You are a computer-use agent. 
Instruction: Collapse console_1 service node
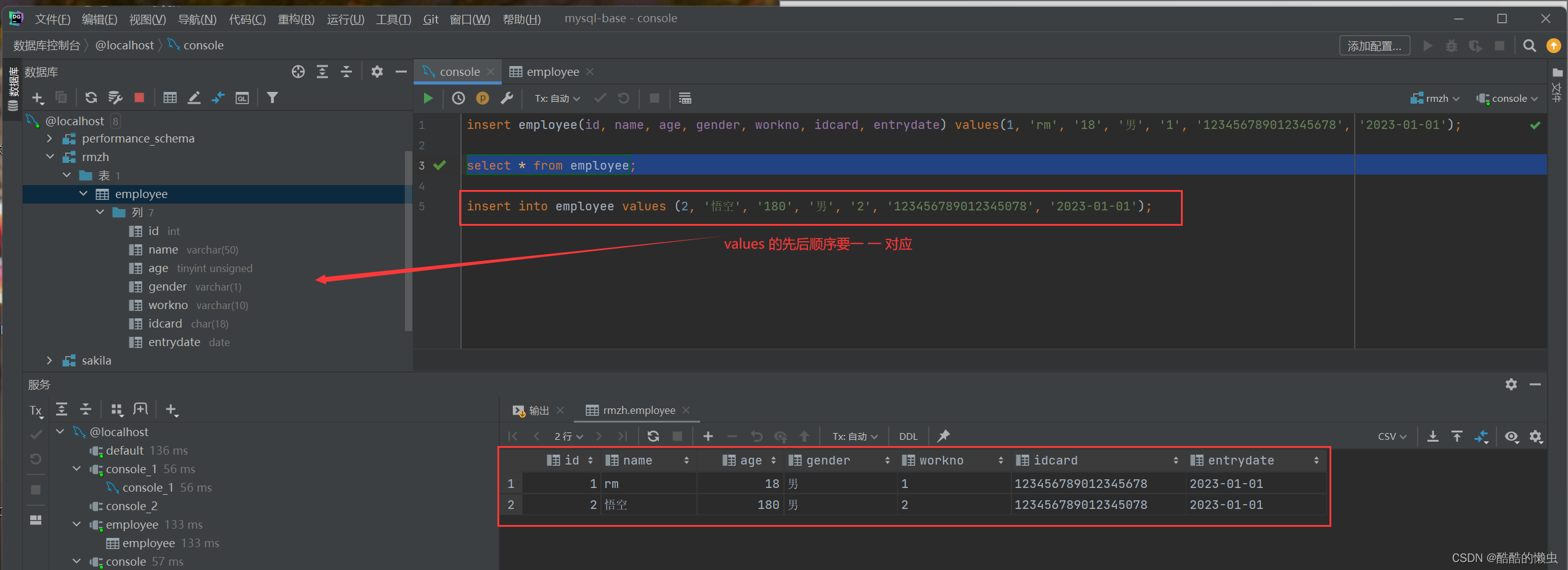76,469
